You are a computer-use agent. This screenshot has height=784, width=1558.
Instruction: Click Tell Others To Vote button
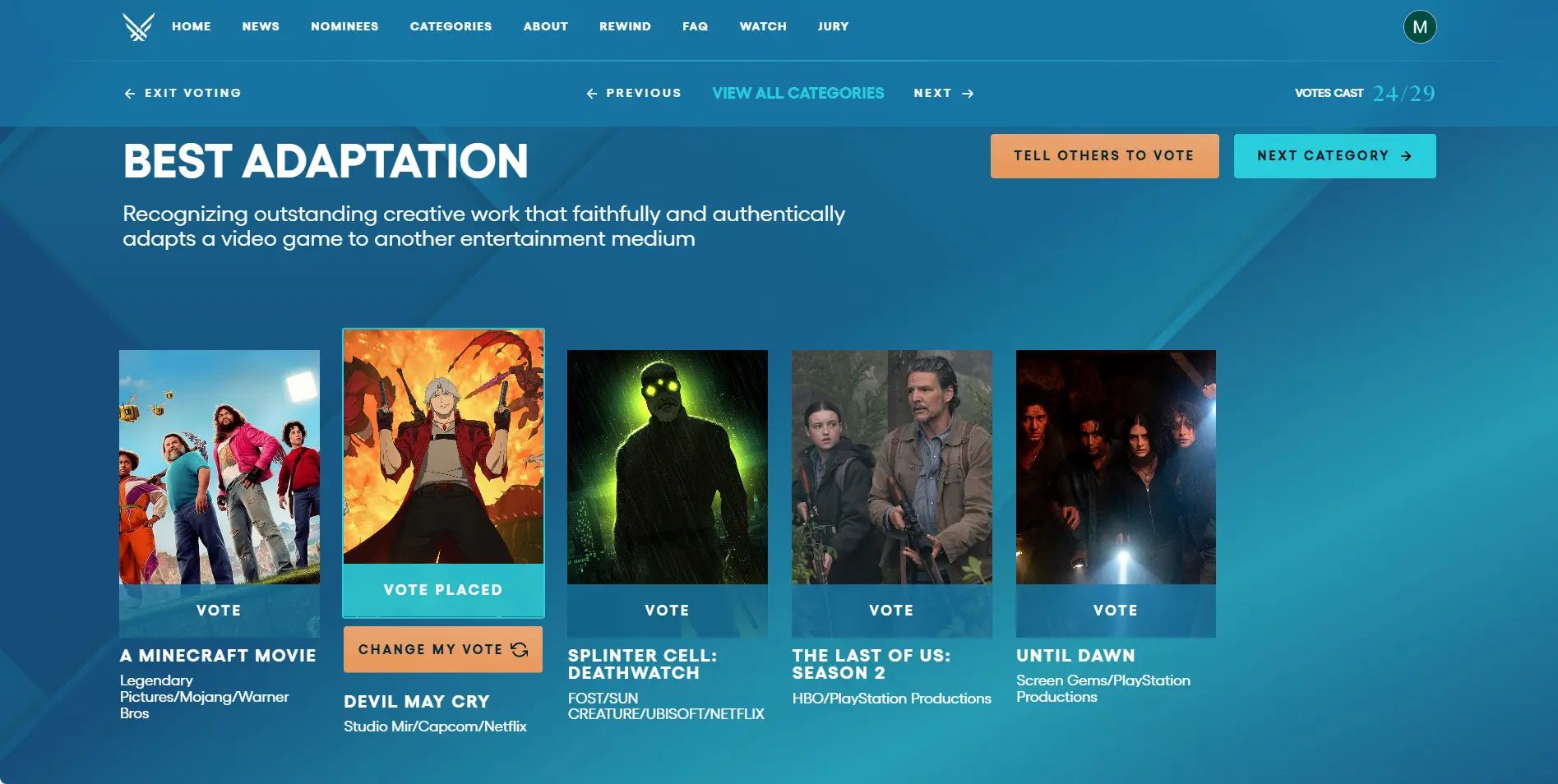1104,156
